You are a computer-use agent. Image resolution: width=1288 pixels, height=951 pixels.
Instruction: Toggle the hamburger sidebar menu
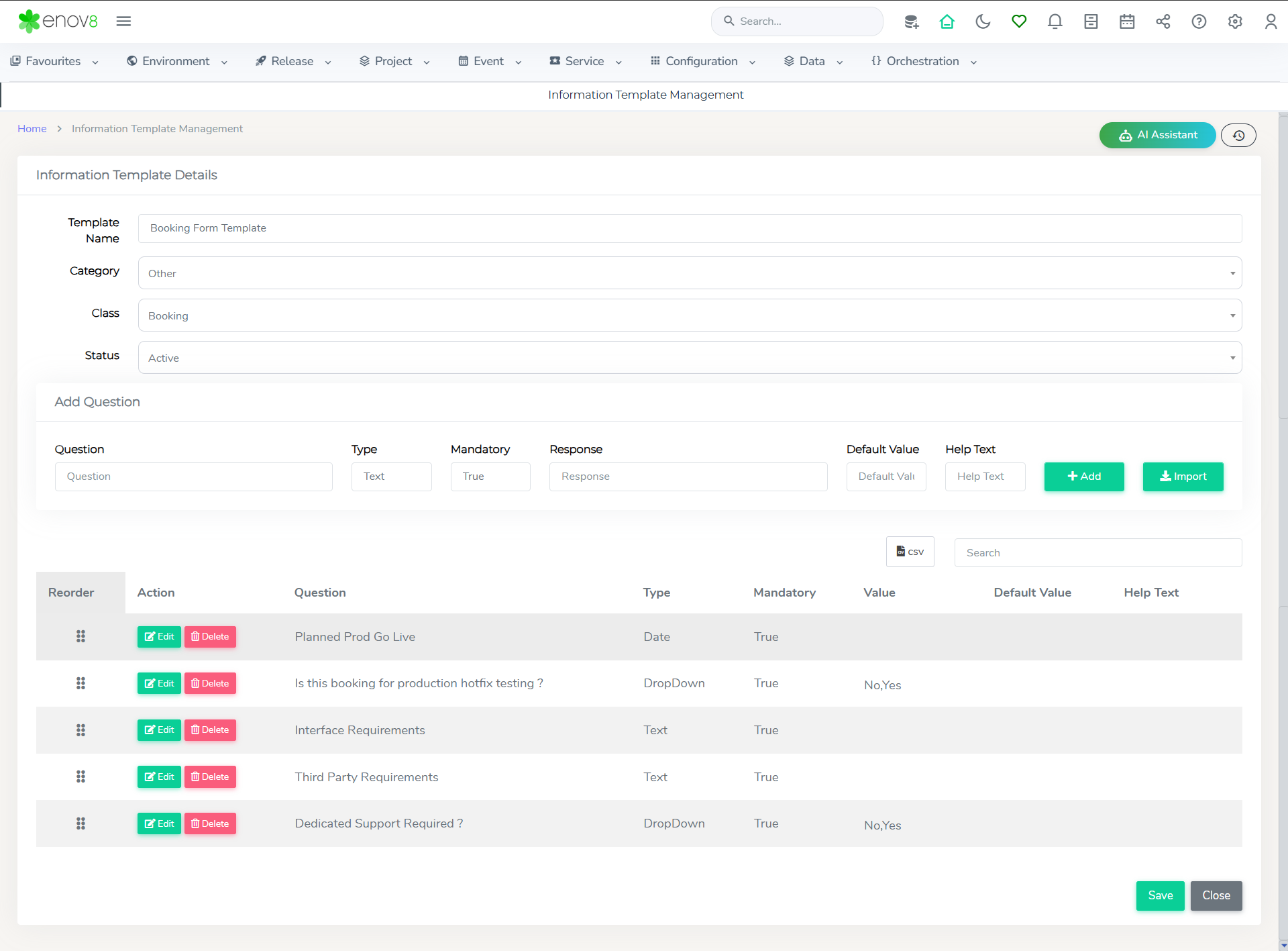coord(123,21)
